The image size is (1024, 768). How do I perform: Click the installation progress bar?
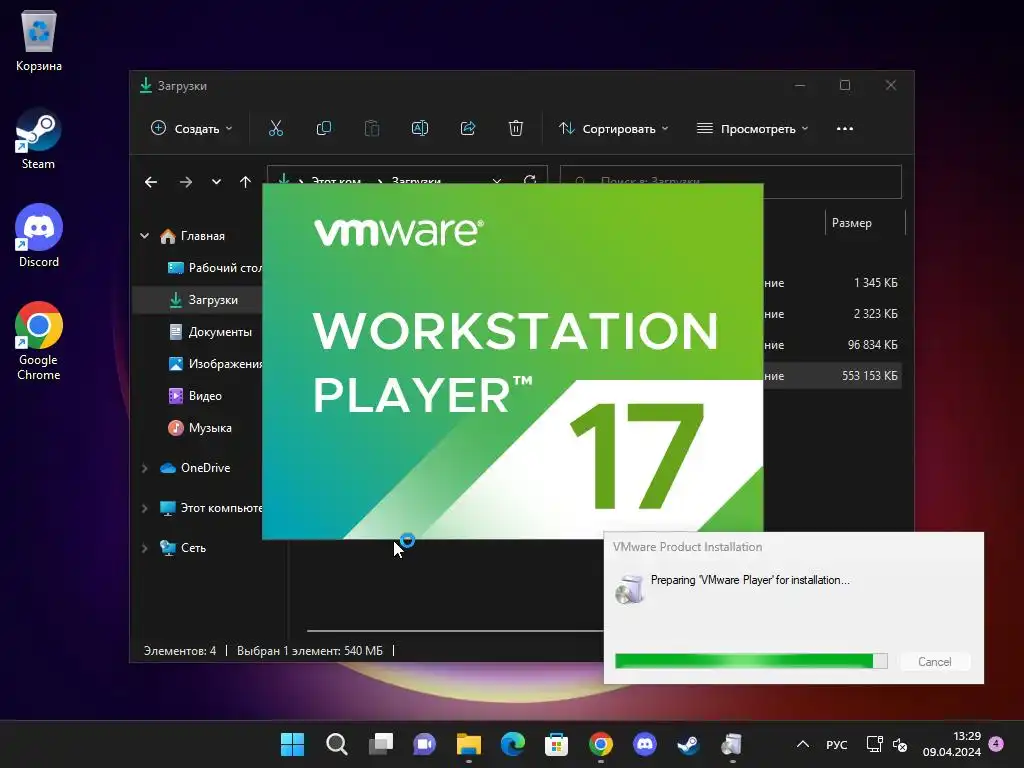click(751, 661)
